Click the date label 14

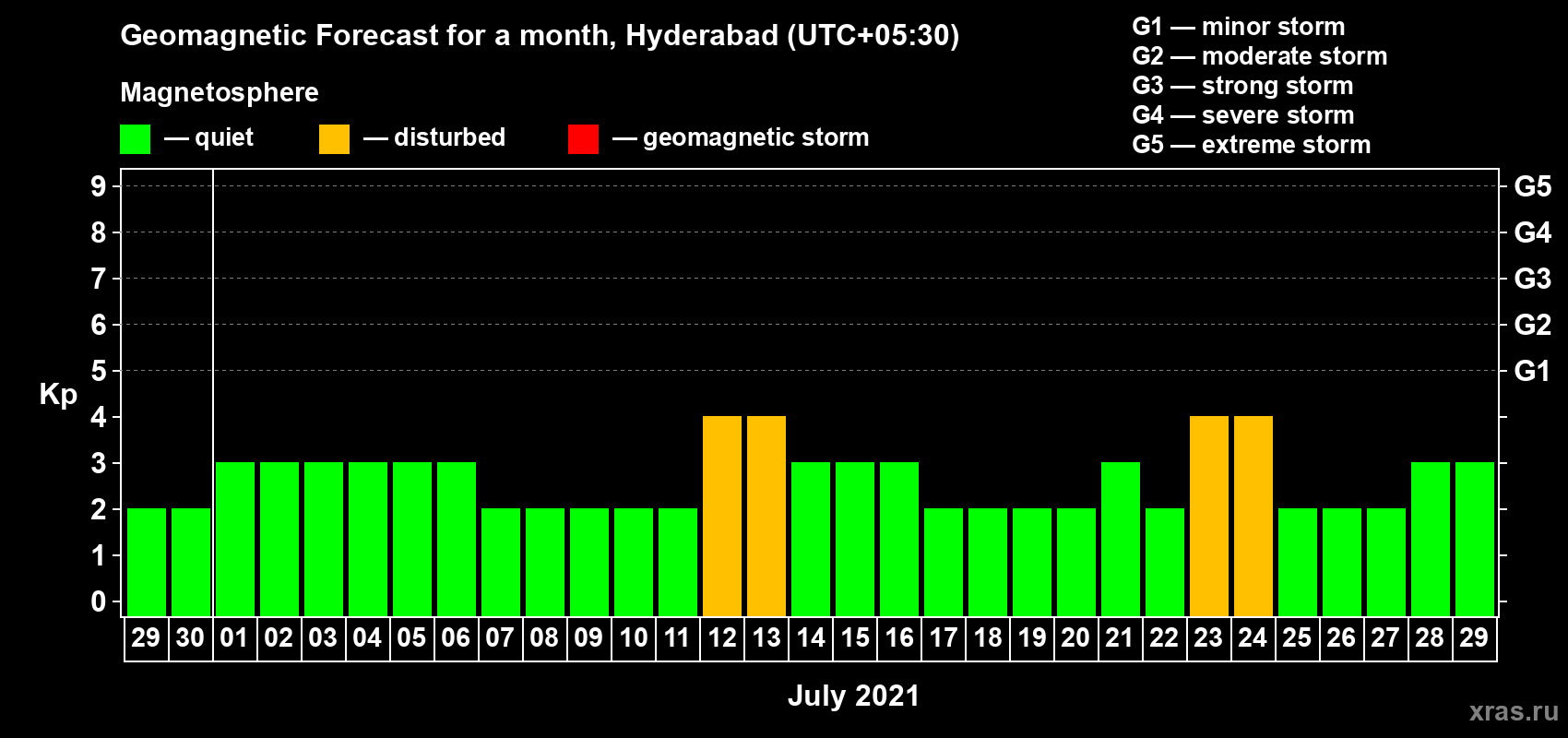point(810,638)
